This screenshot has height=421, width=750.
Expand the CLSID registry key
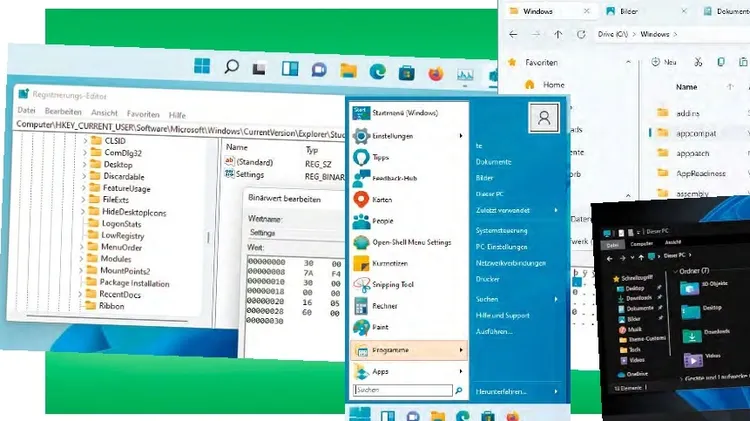(85, 141)
